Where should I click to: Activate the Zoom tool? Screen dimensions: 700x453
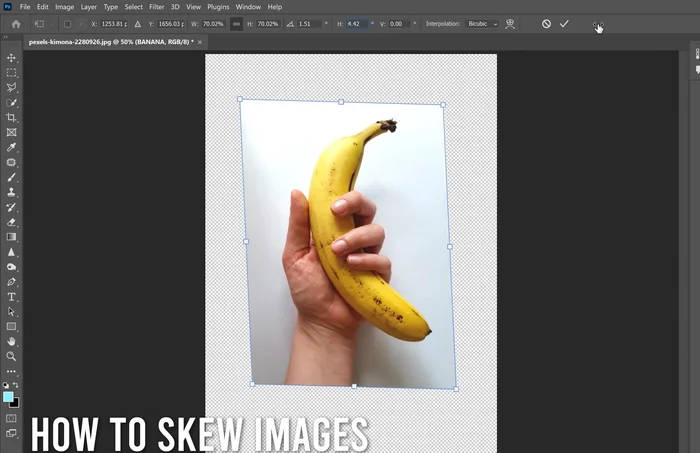[12, 356]
